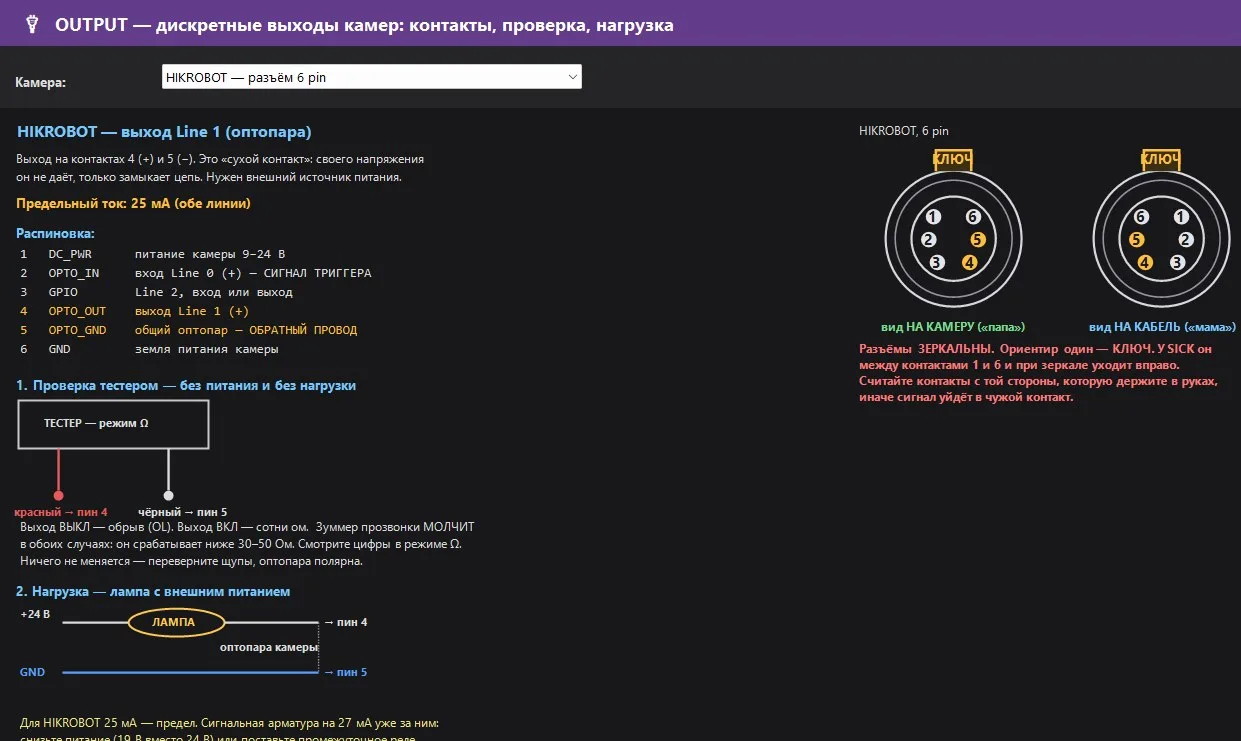Click caption 'вид НА КАМЕРУ («папа»)'
The image size is (1241, 741).
[x=953, y=327]
